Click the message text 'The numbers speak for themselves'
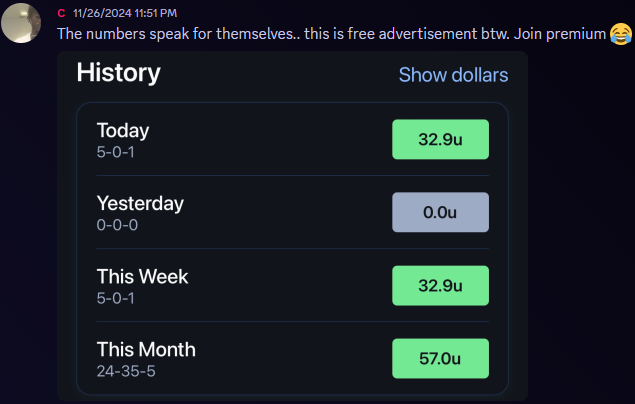This screenshot has height=404, width=635. point(175,34)
